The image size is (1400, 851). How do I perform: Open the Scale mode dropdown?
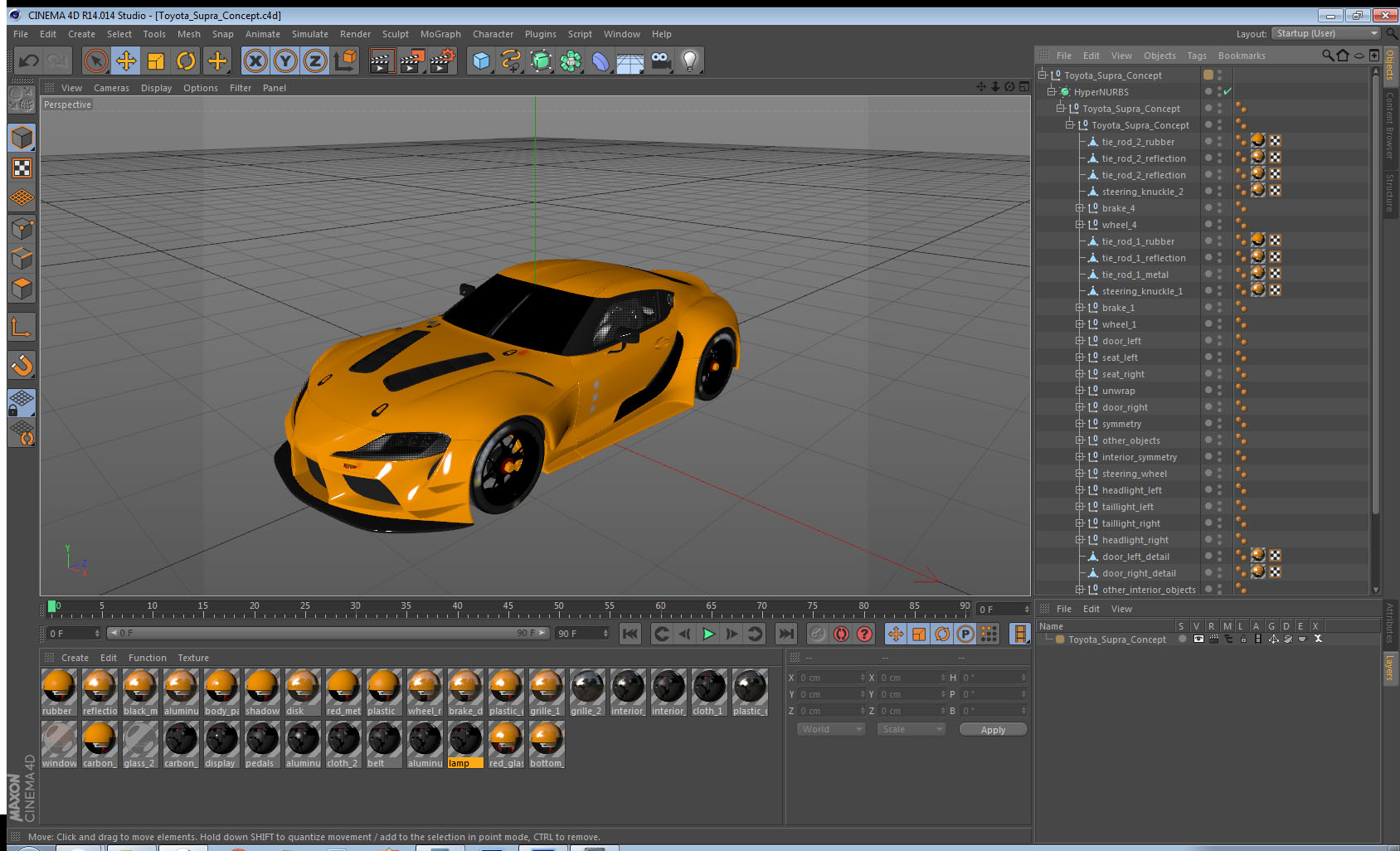pyautogui.click(x=911, y=729)
